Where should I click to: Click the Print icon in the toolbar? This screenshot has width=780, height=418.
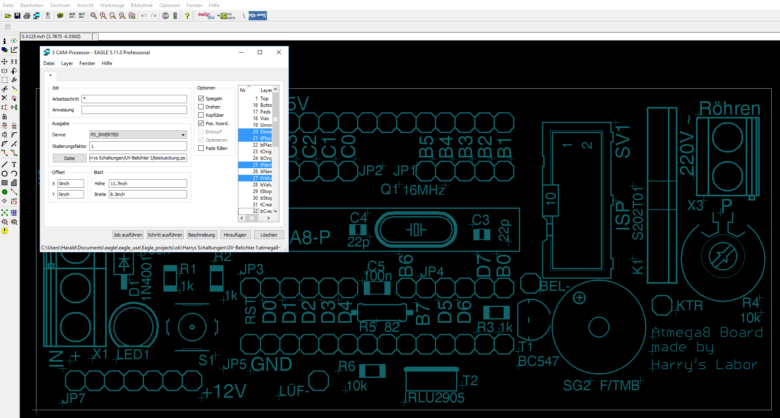tap(27, 16)
